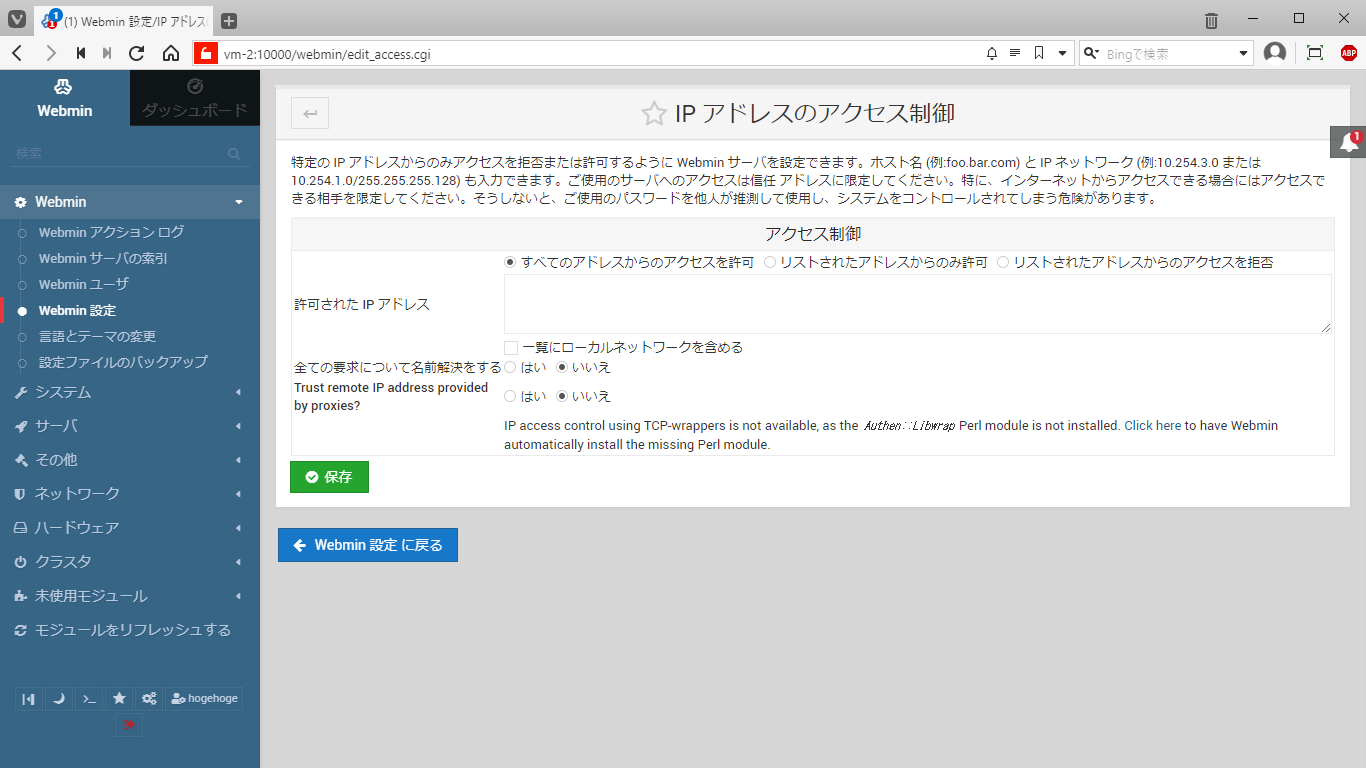Click the notification bell in address bar
Viewport: 1366px width, 768px height.
(992, 54)
